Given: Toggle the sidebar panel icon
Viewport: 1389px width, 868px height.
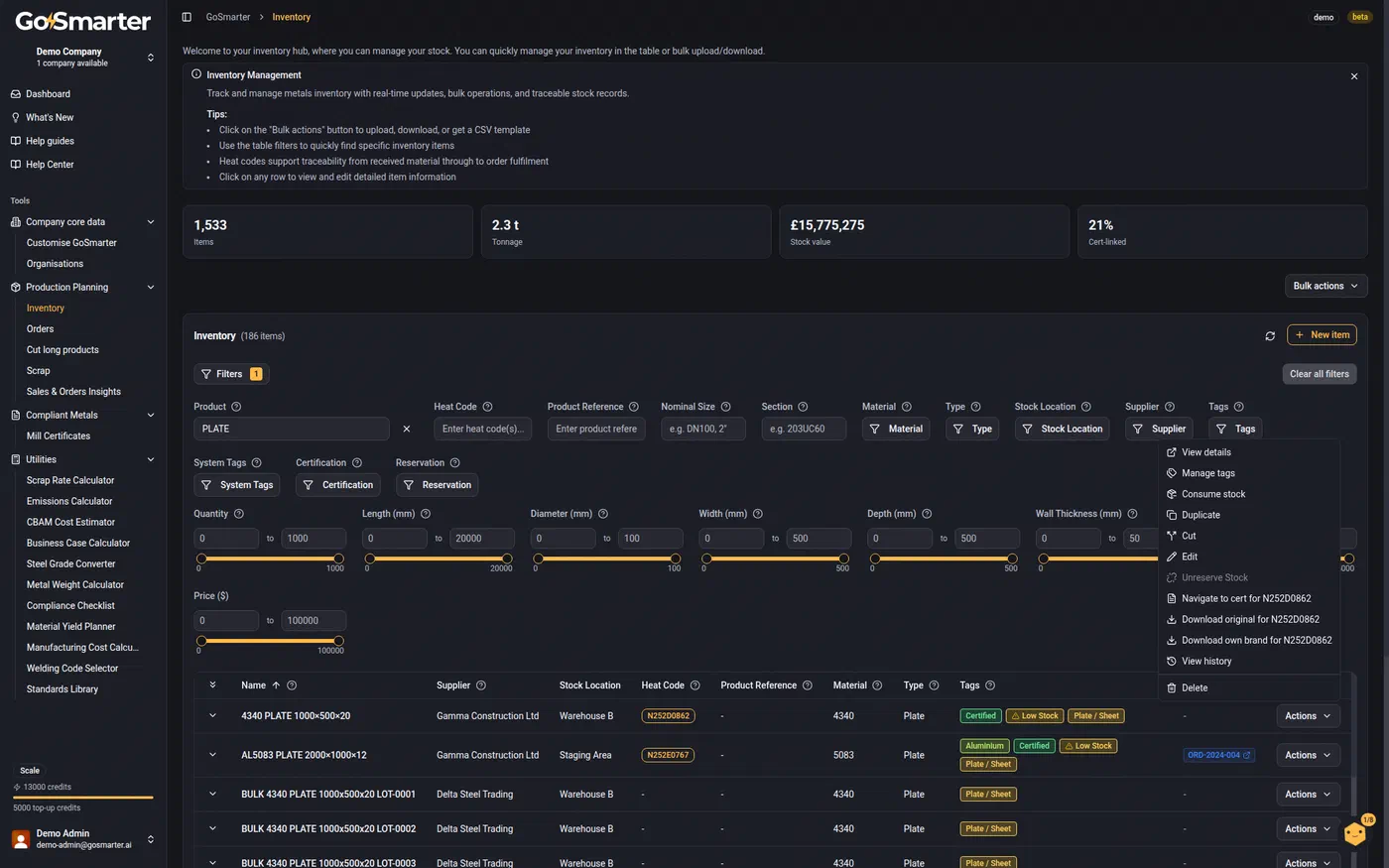Looking at the screenshot, I should [x=187, y=17].
